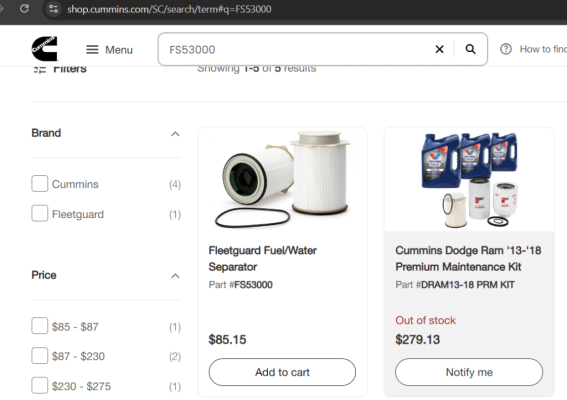
Task: Select the $85 - $87 price checkbox
Action: pyautogui.click(x=40, y=326)
